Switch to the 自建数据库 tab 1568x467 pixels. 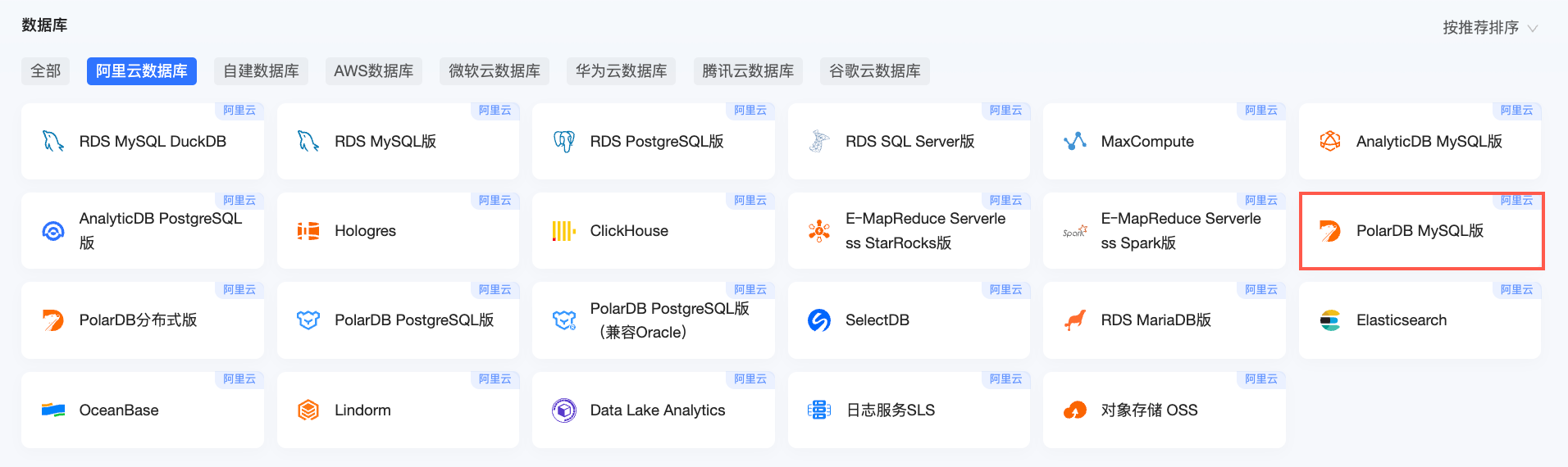coord(261,71)
